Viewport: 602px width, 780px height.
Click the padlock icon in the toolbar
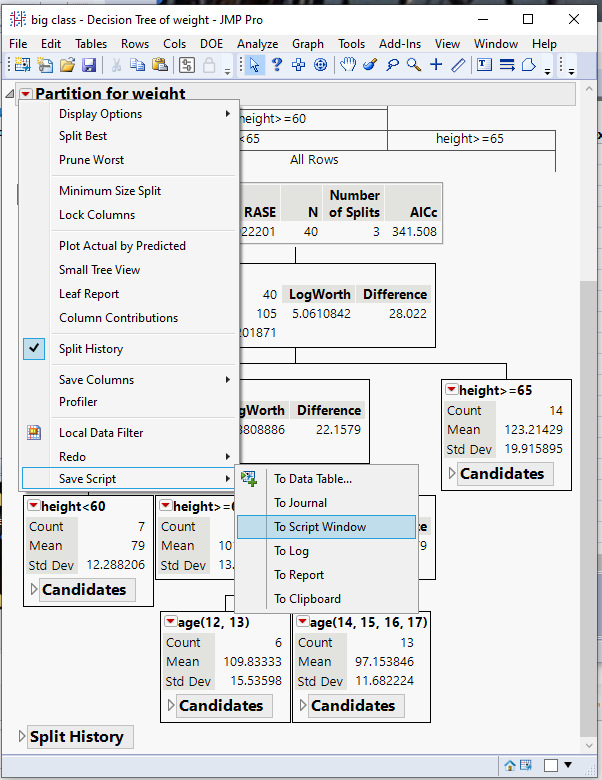[x=209, y=65]
